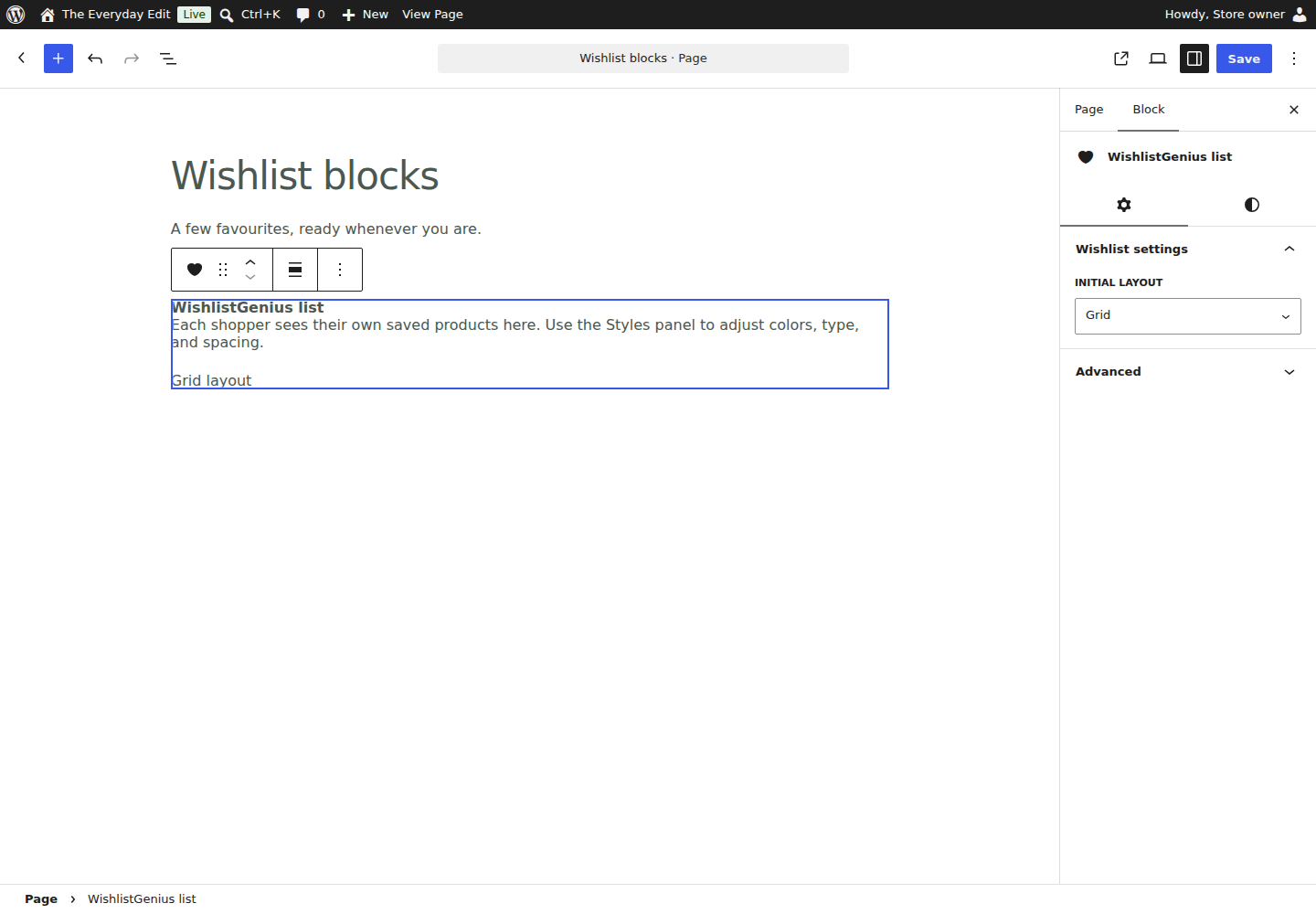The height and width of the screenshot is (914, 1316).
Task: Collapse the Wishlist settings panel
Action: coord(1188,249)
